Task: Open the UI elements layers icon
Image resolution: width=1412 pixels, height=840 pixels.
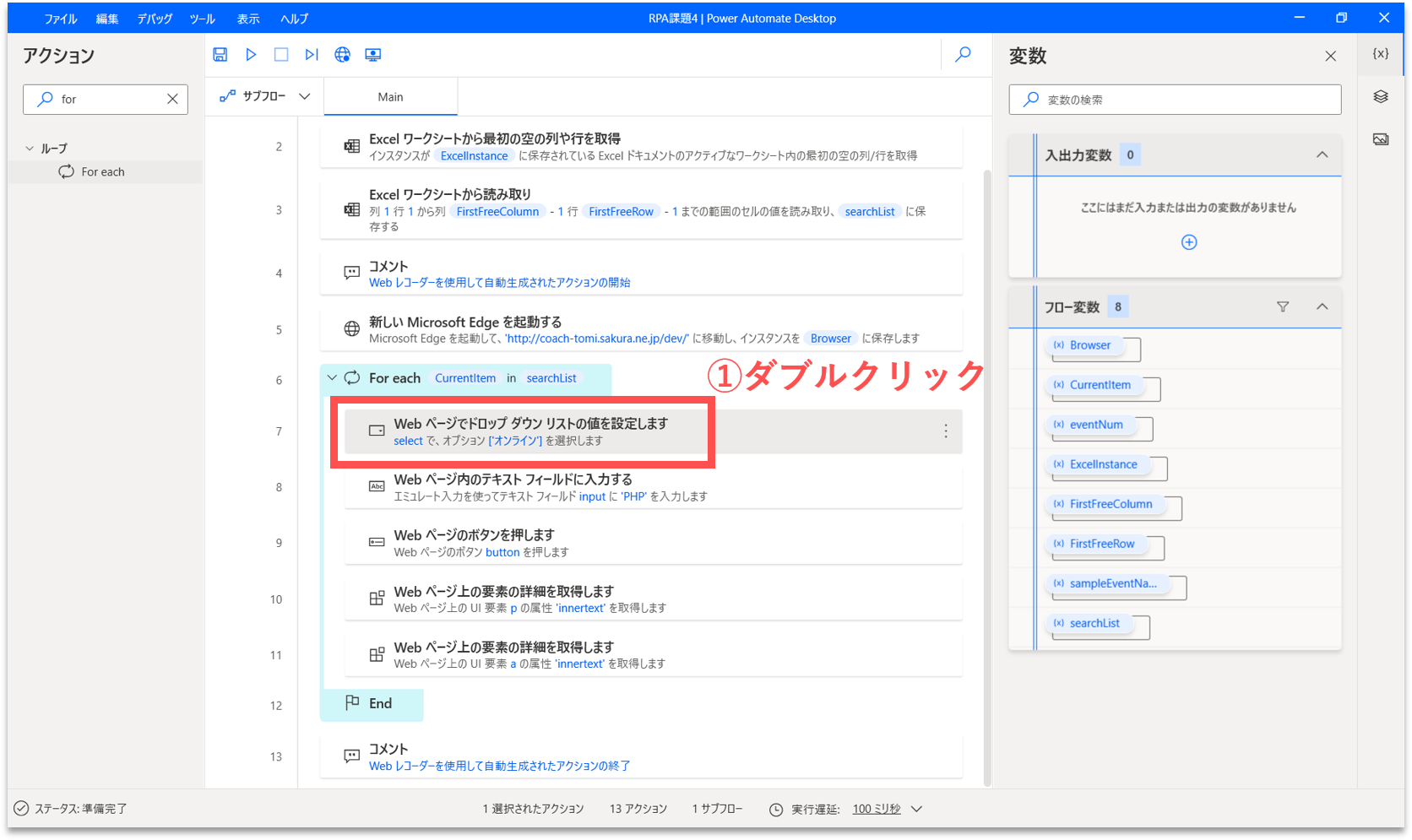Action: tap(1381, 97)
